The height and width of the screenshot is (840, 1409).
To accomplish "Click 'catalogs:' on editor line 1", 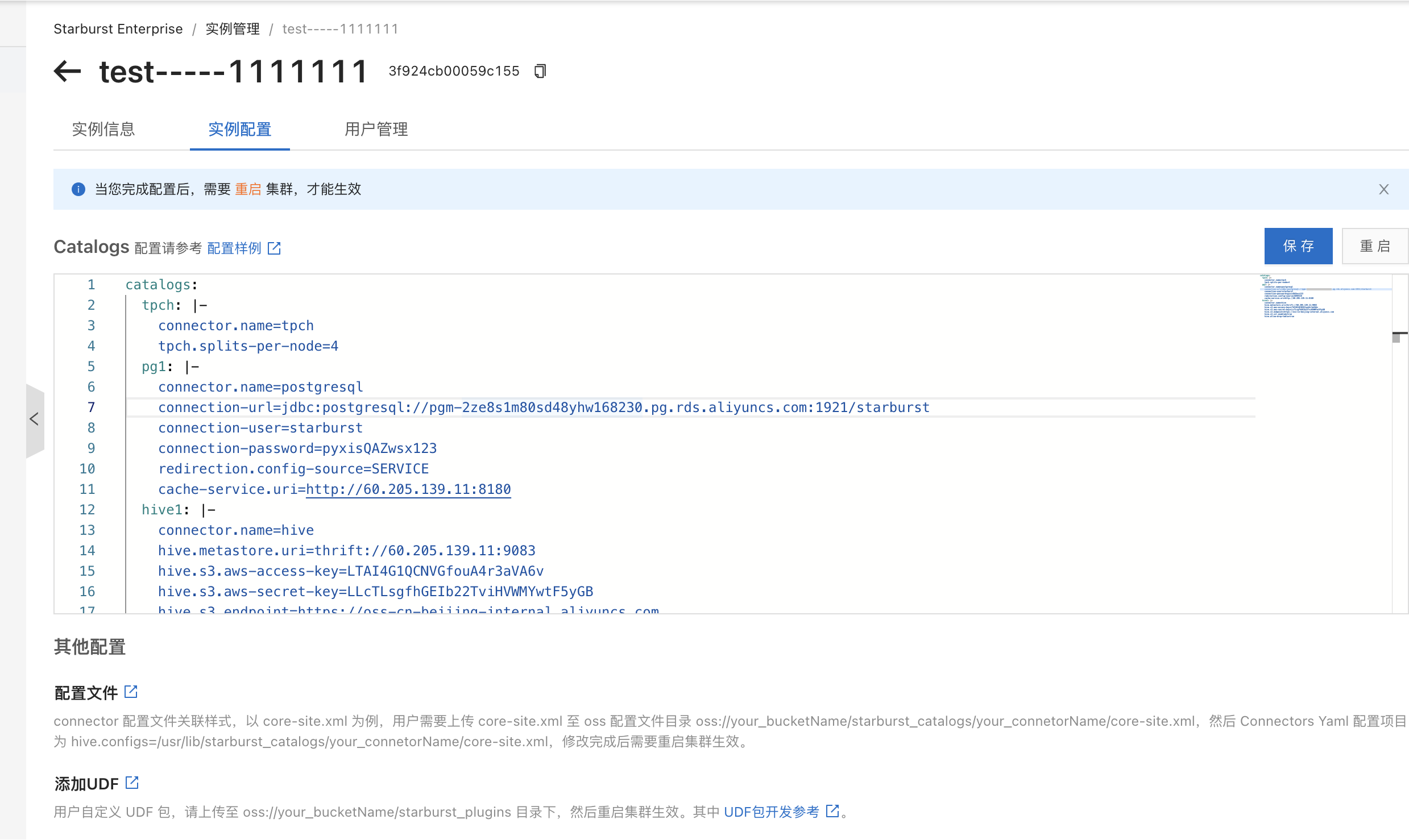I will [161, 285].
